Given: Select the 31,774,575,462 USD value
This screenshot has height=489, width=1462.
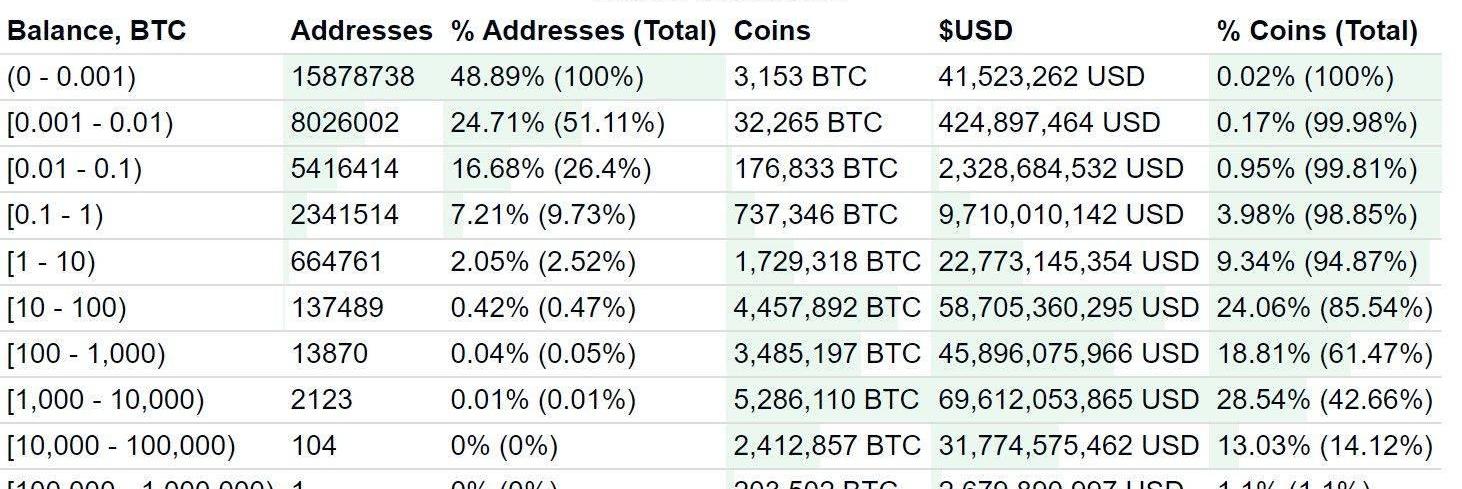Looking at the screenshot, I should point(1068,446).
